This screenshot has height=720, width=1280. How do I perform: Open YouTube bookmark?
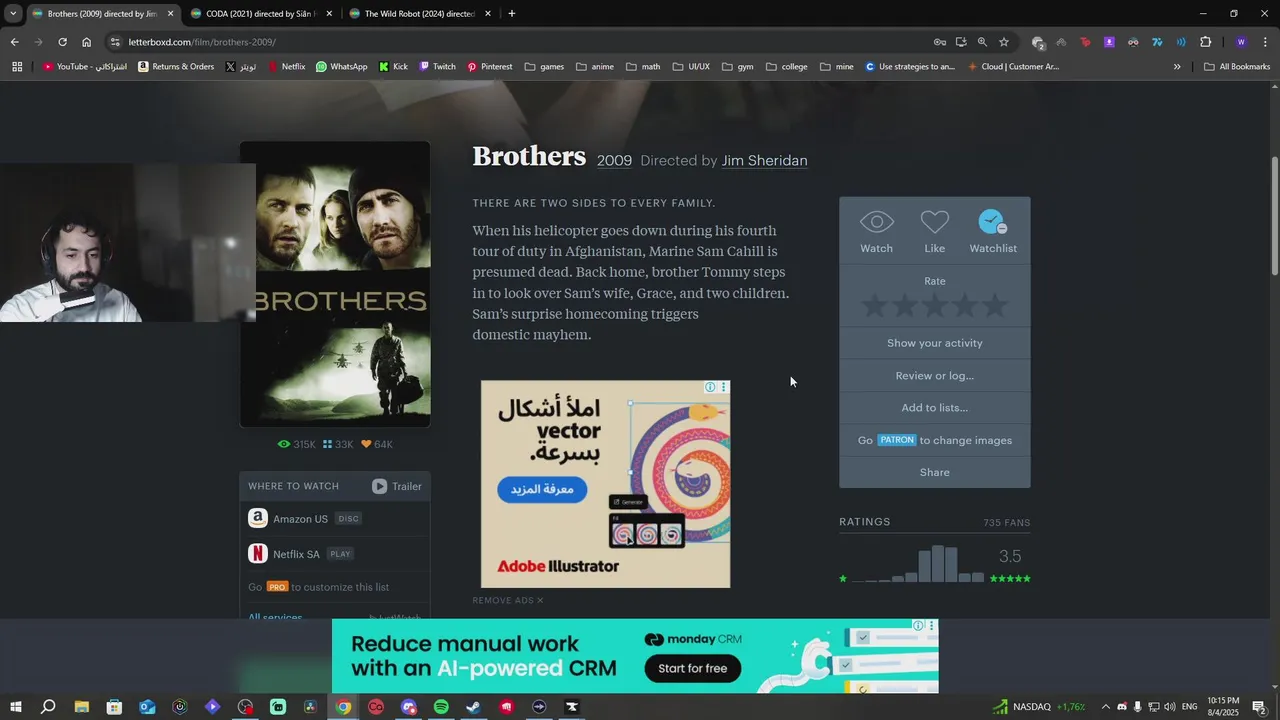(85, 67)
